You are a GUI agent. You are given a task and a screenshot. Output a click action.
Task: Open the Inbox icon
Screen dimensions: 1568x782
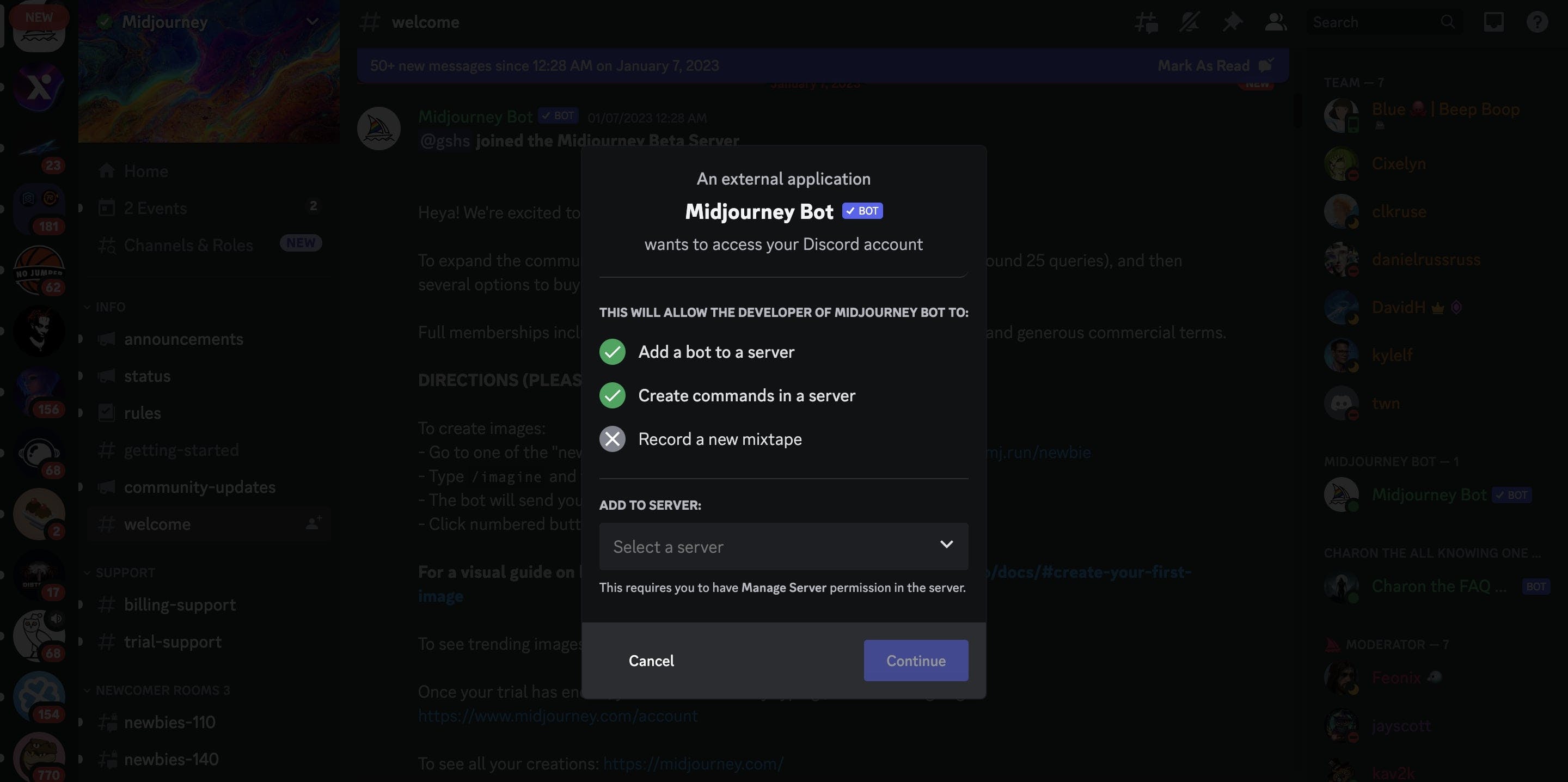pos(1494,22)
